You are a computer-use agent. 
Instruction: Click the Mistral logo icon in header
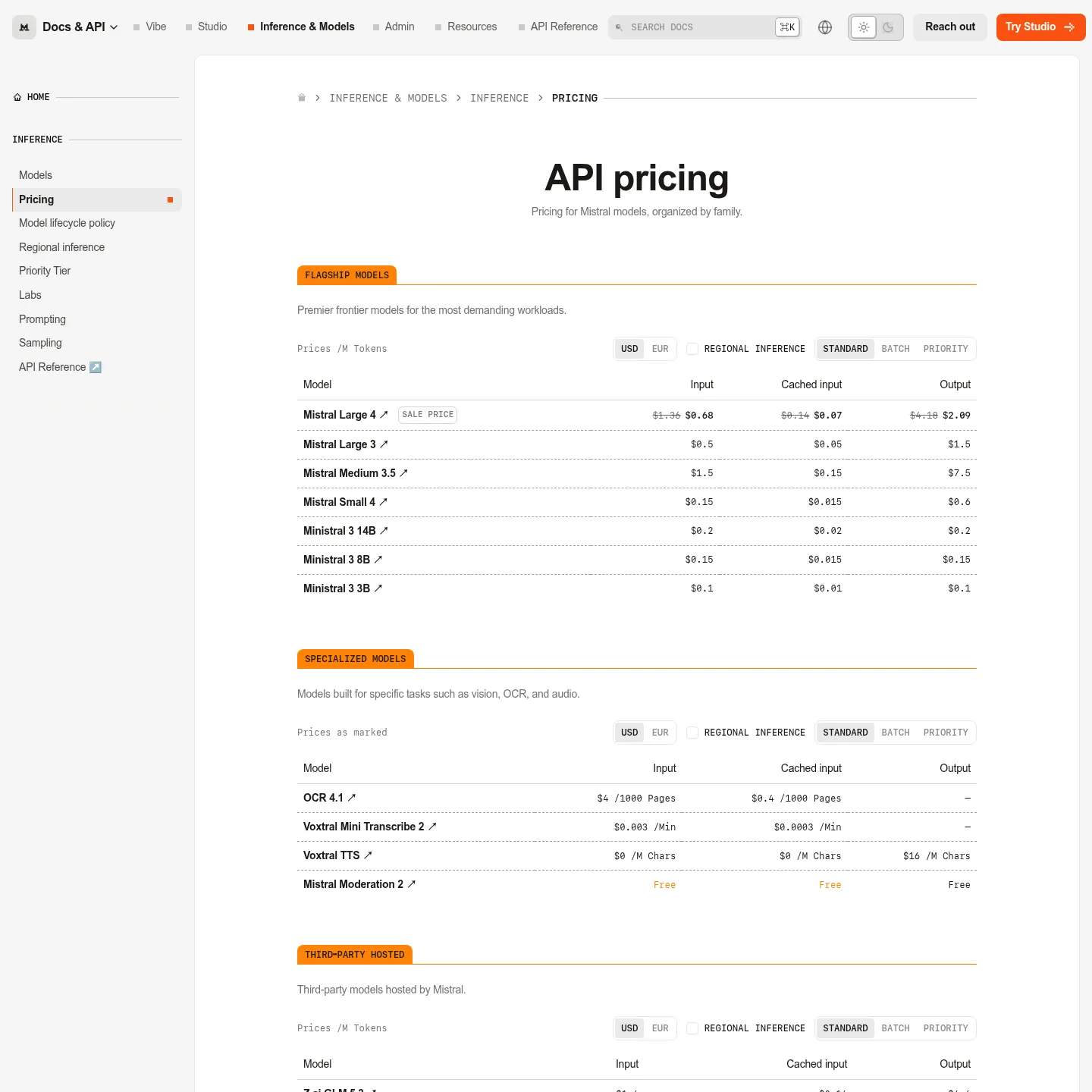[24, 27]
